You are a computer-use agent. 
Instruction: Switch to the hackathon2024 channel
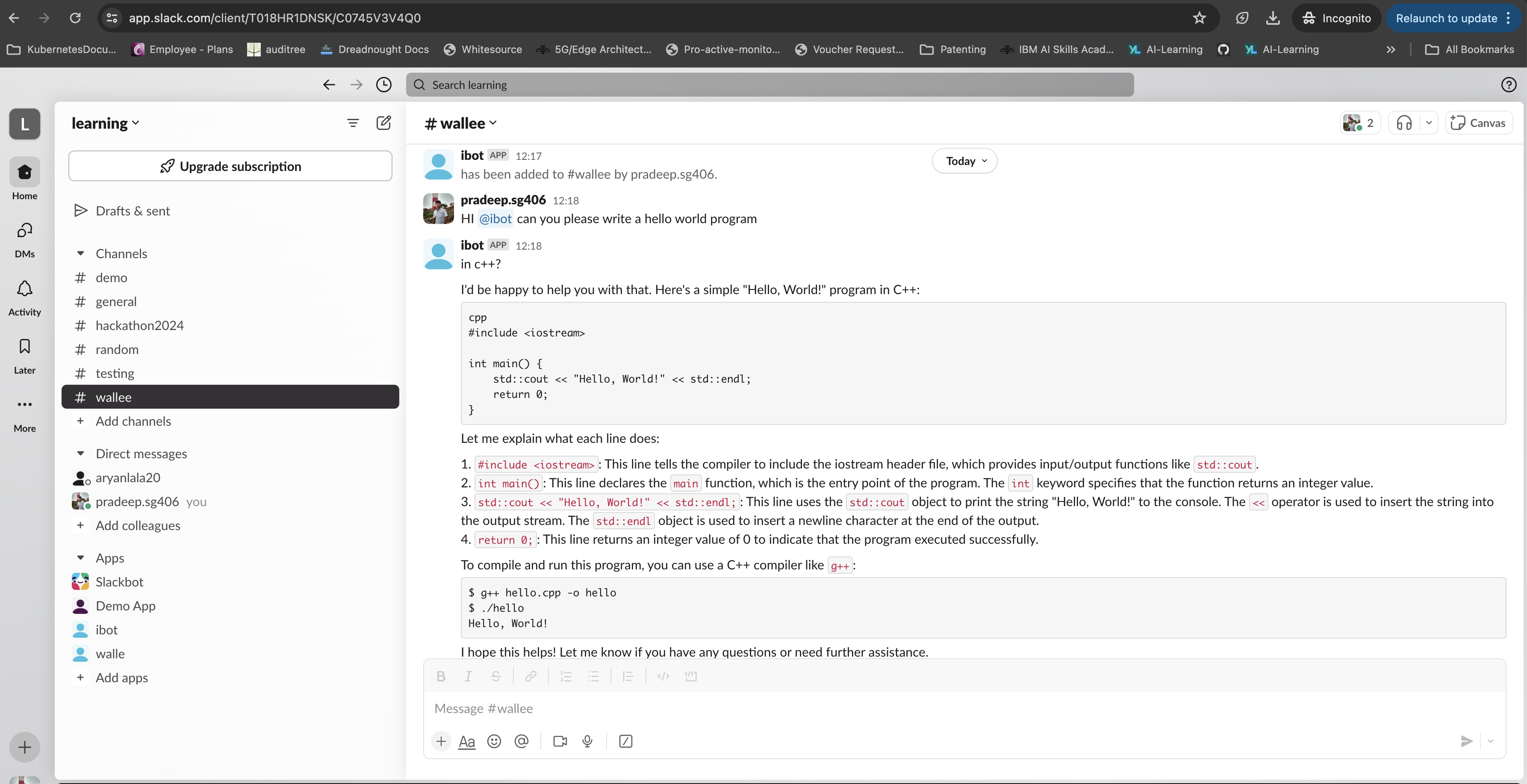[x=139, y=325]
